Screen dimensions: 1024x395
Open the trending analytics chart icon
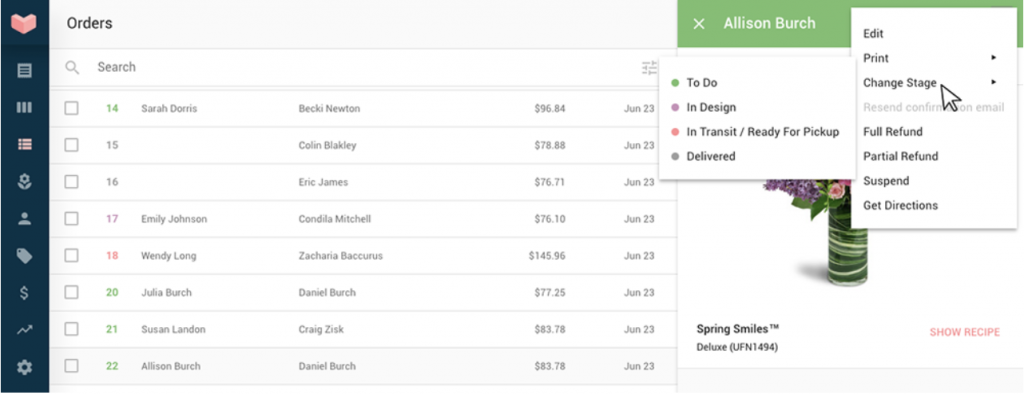coord(24,330)
